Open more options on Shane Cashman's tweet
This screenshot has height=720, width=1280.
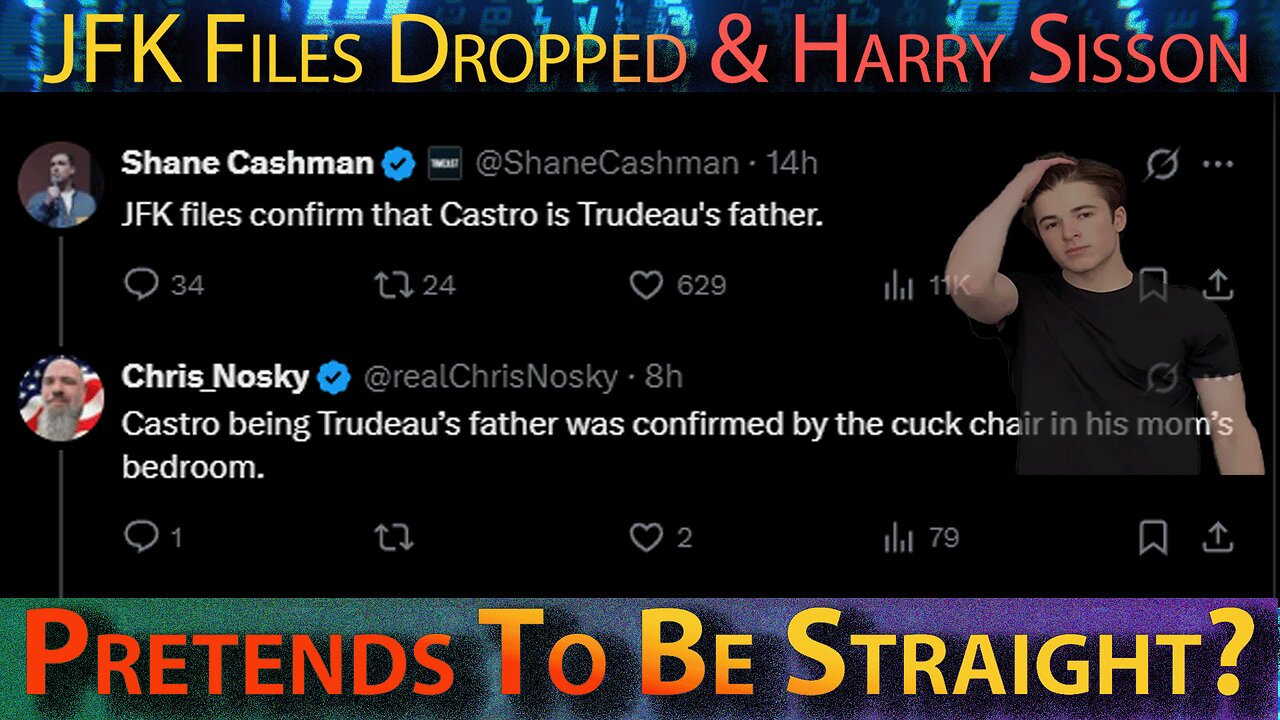point(1217,164)
